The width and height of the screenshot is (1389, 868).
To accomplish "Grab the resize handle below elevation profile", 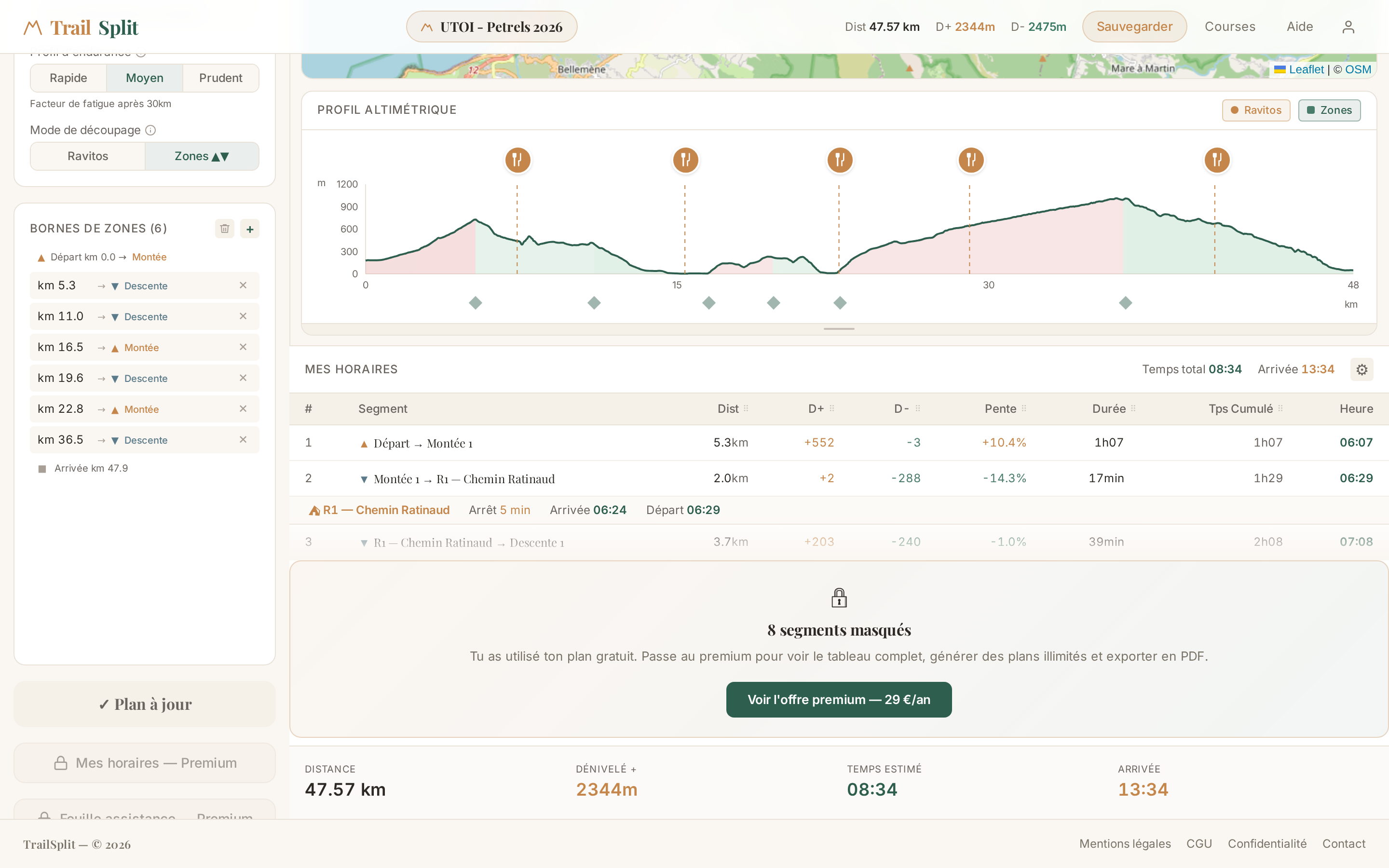I will click(x=839, y=329).
